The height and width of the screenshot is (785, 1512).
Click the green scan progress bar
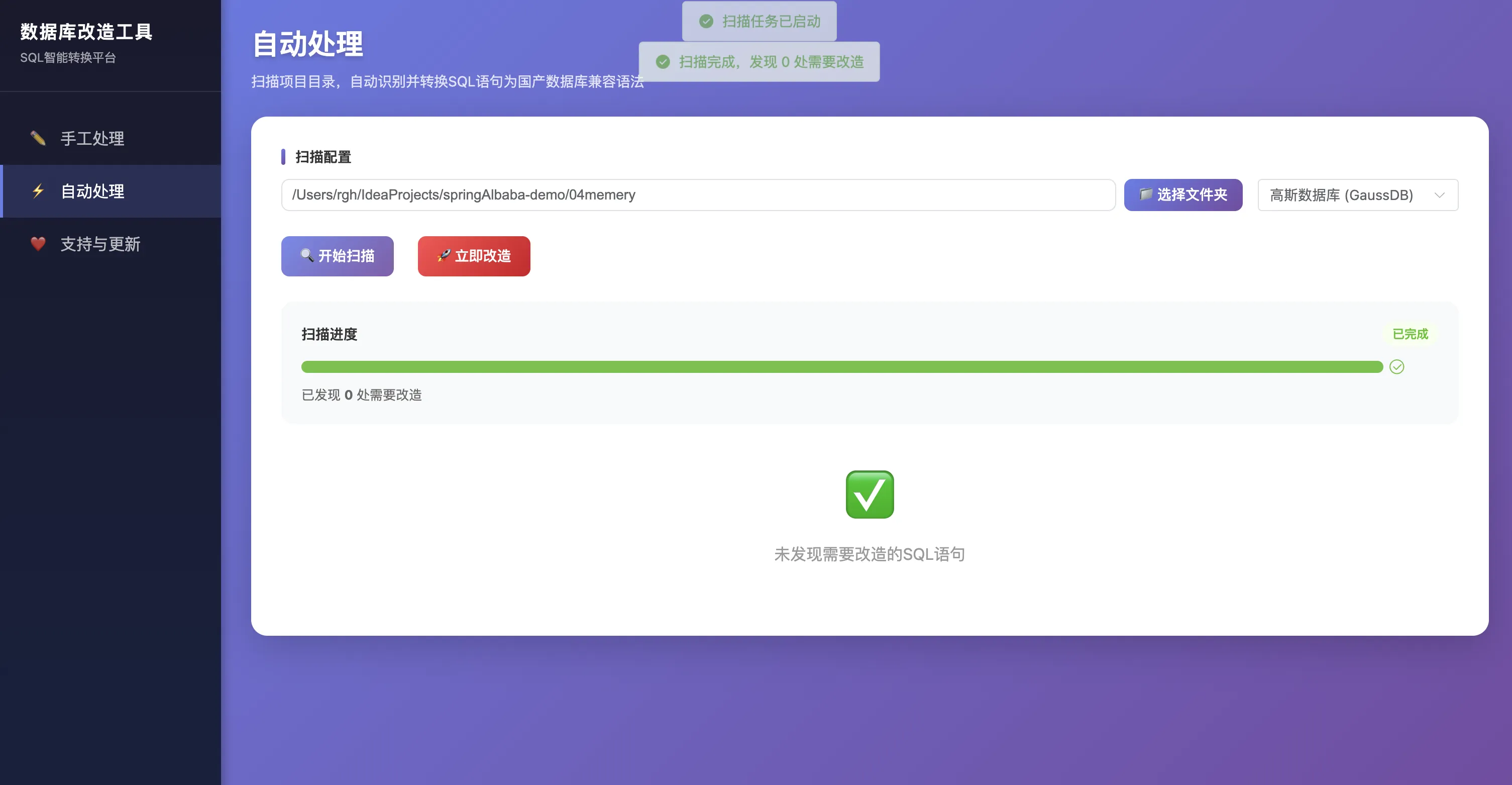click(x=842, y=367)
